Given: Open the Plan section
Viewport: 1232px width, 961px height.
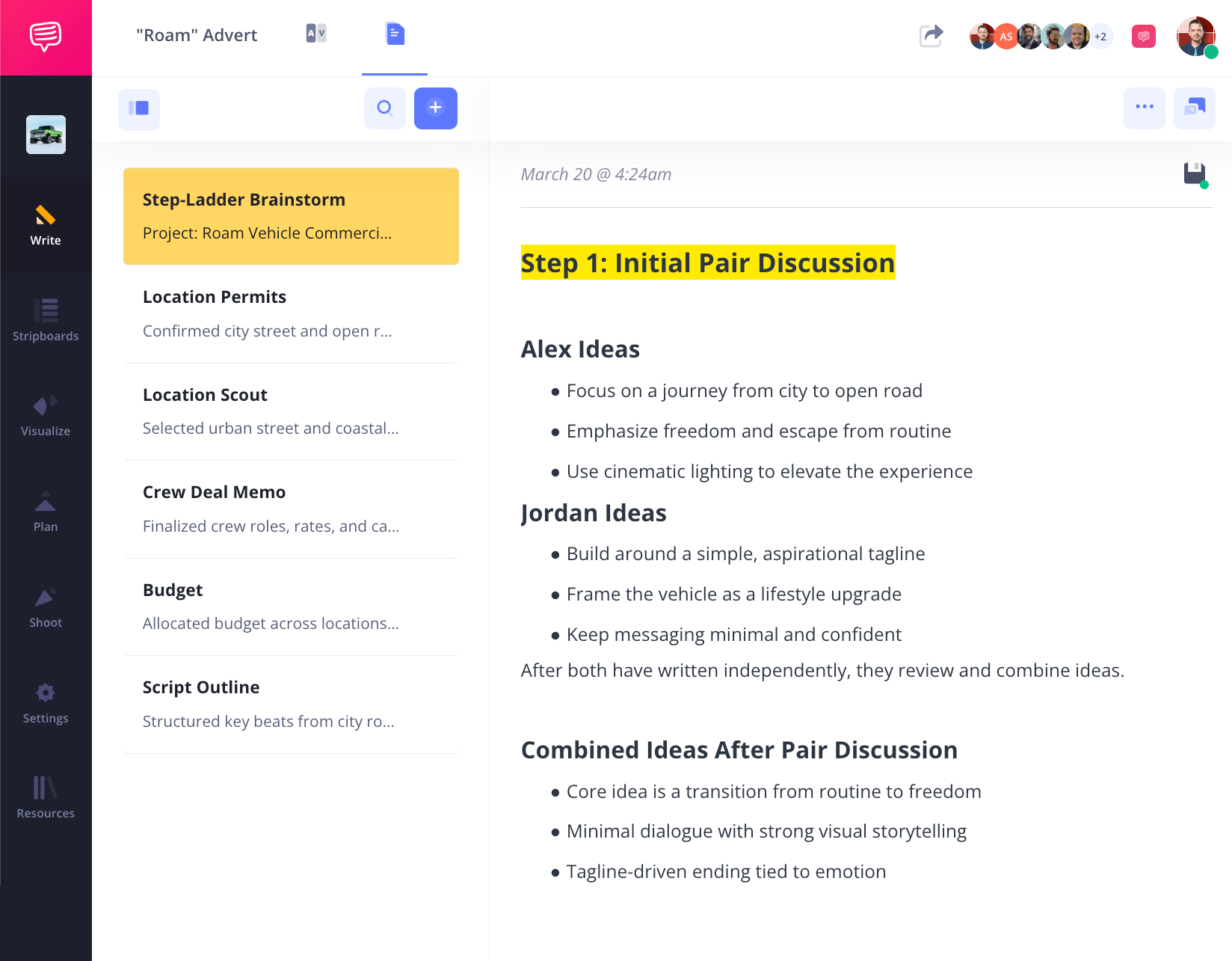Looking at the screenshot, I should [46, 512].
